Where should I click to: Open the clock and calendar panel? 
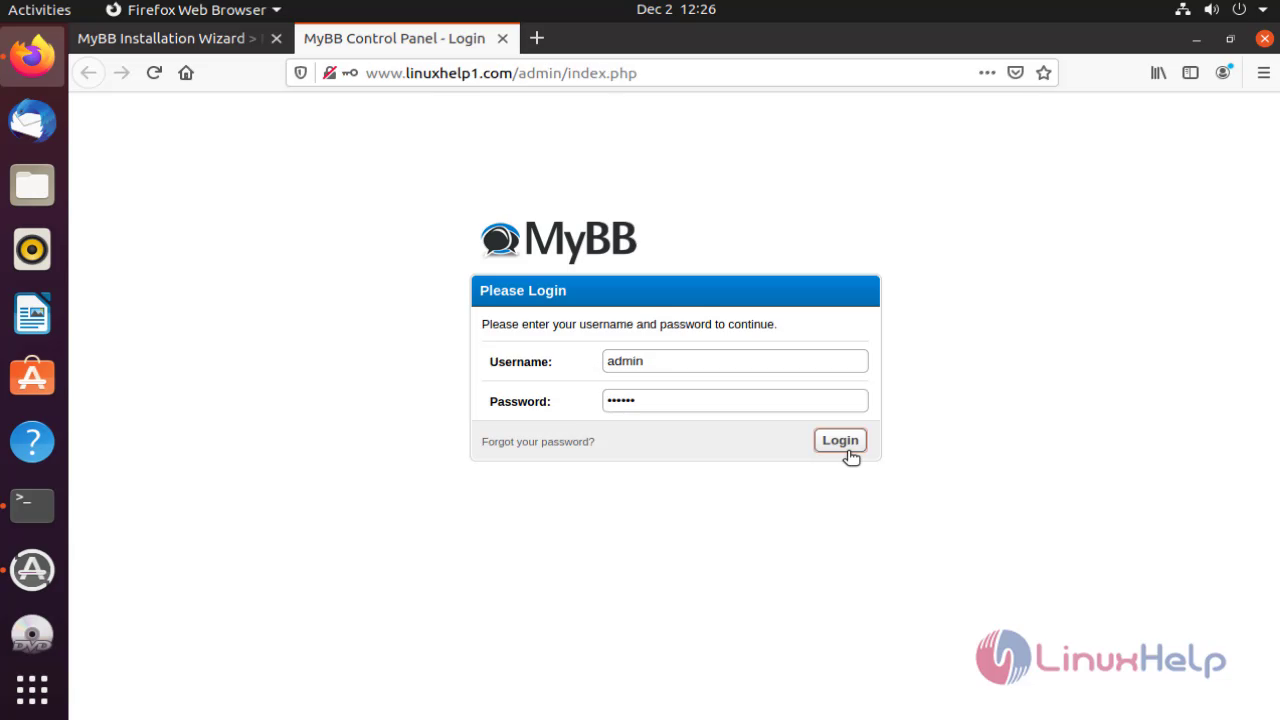[x=676, y=10]
